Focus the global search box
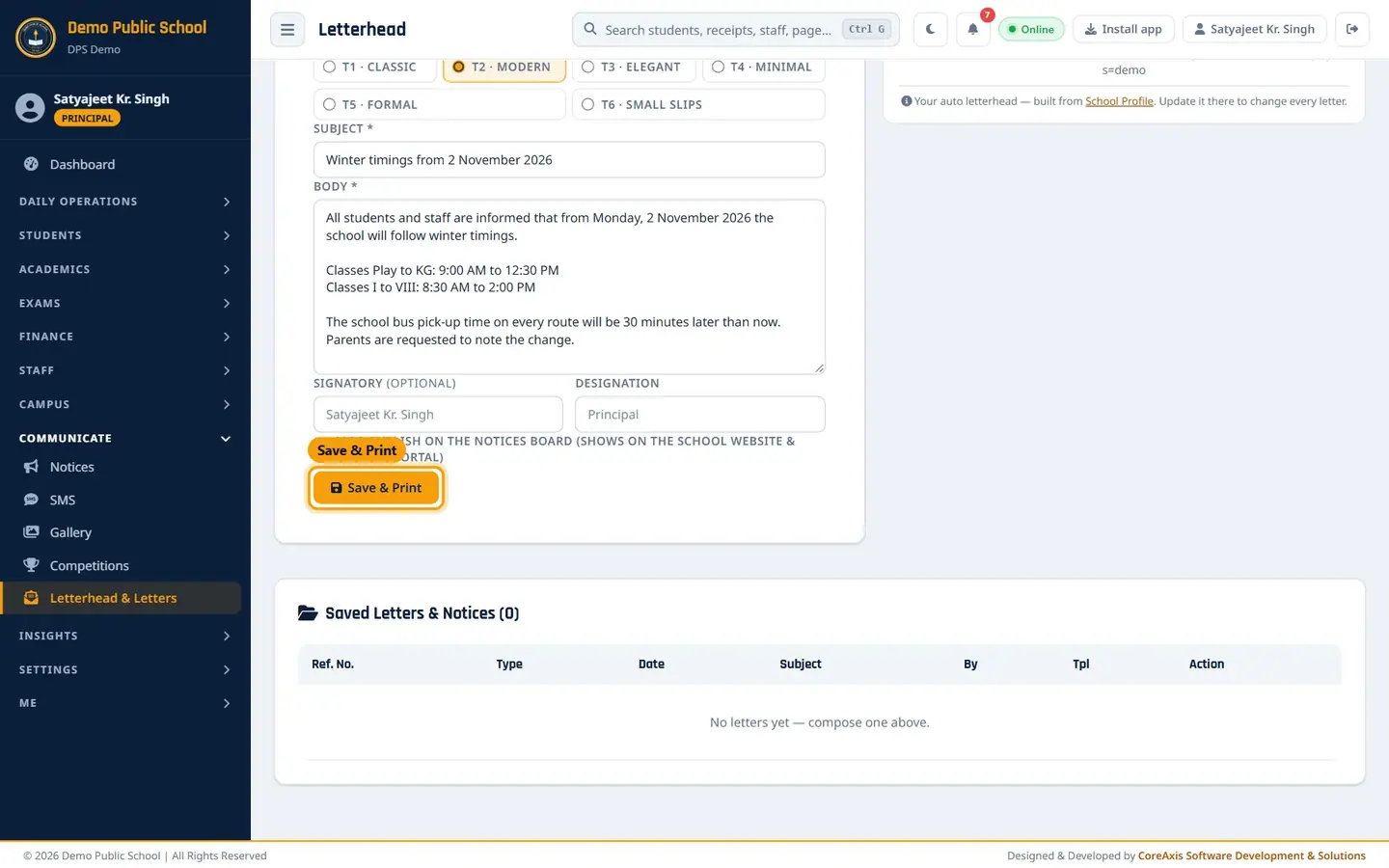The image size is (1389, 868). [736, 29]
